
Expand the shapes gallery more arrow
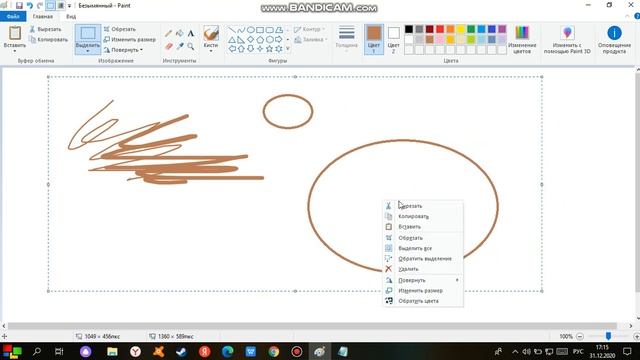[288, 49]
